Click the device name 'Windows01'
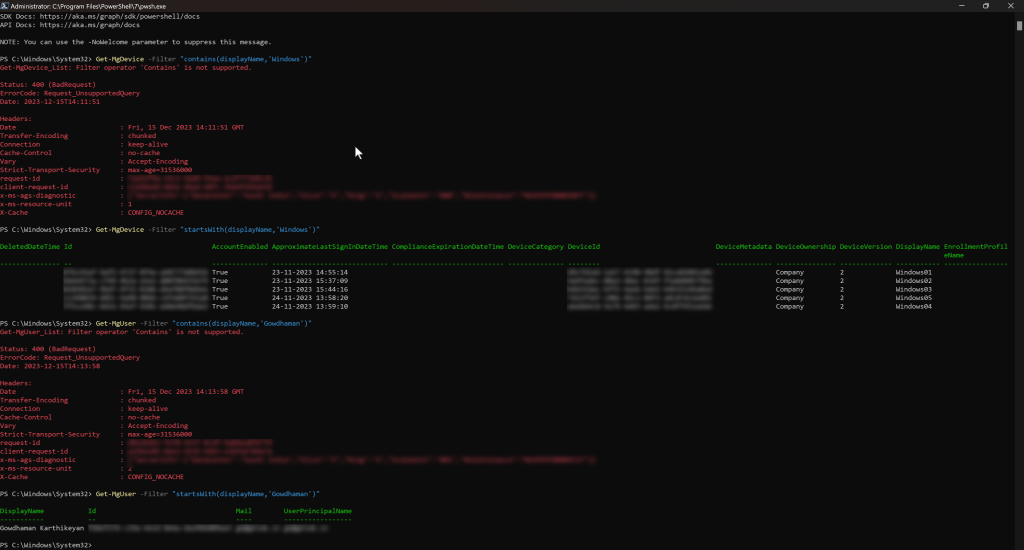 [x=914, y=272]
